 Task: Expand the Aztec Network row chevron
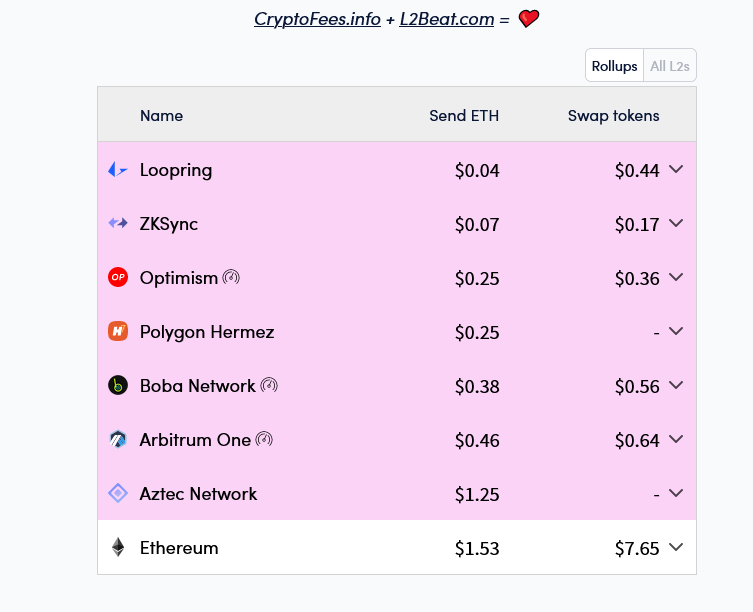[x=676, y=493]
